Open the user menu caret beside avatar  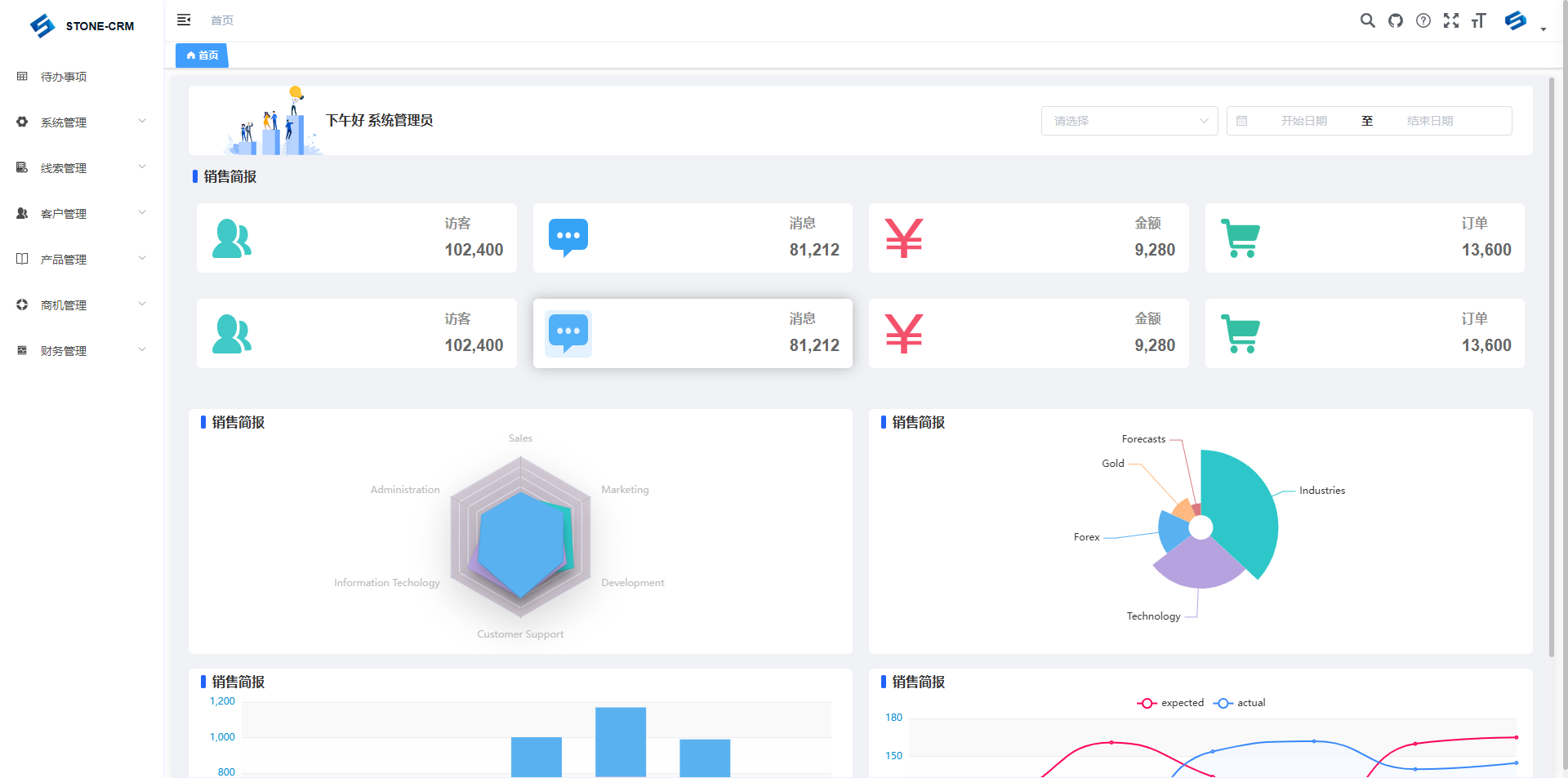coord(1543,29)
